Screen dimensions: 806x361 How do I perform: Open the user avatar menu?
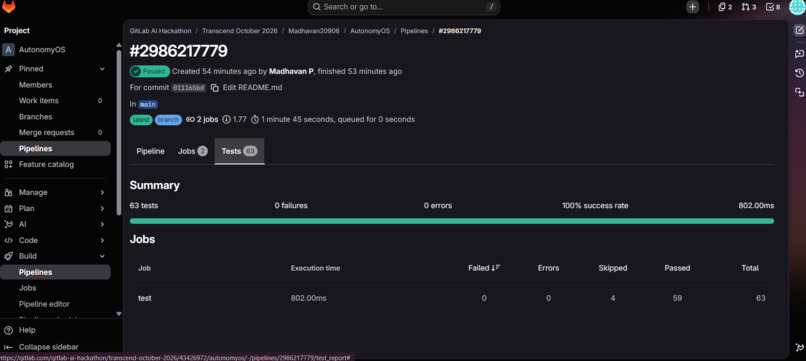click(x=797, y=7)
